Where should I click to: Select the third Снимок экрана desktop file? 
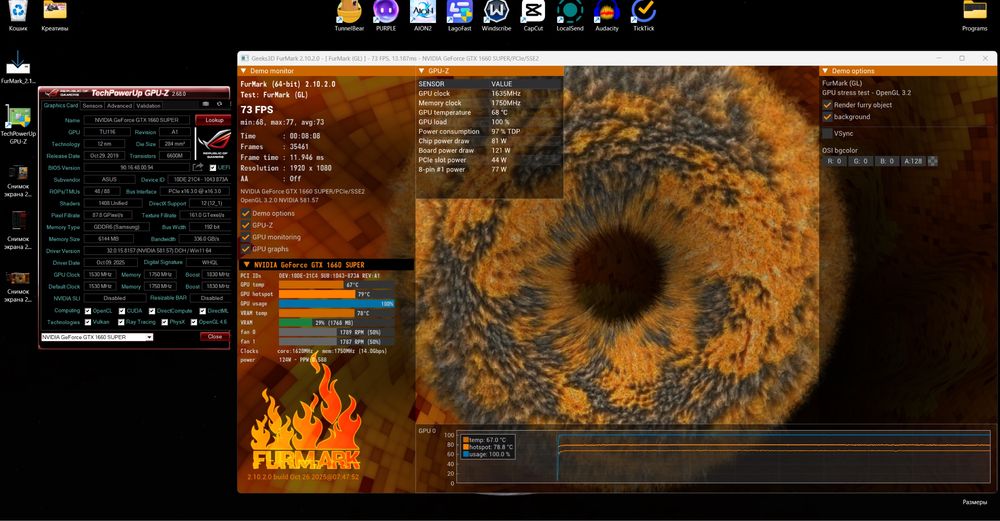point(18,286)
